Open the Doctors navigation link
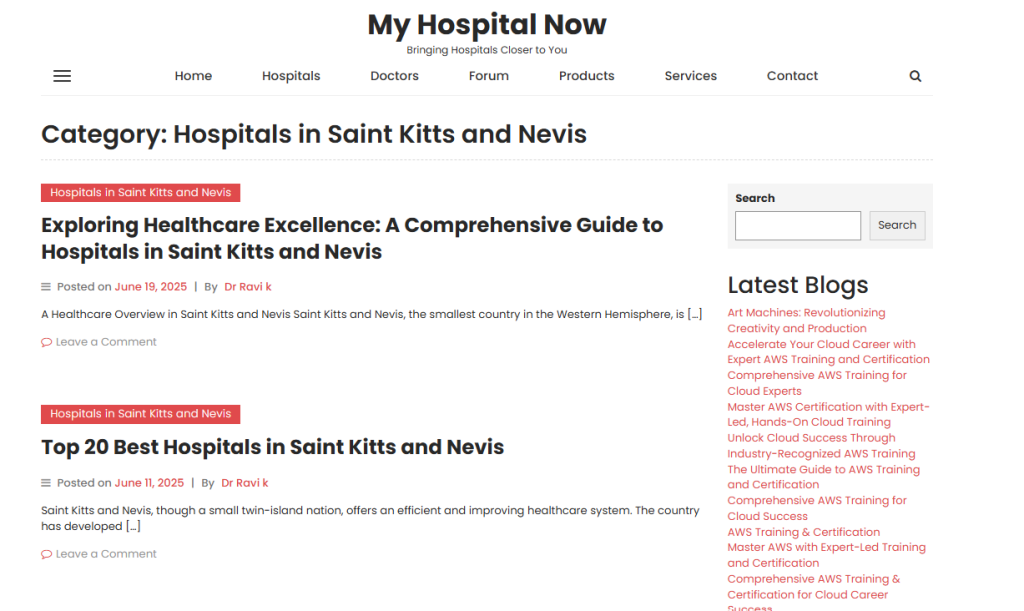Screen dimensions: 1024x611 [x=394, y=76]
